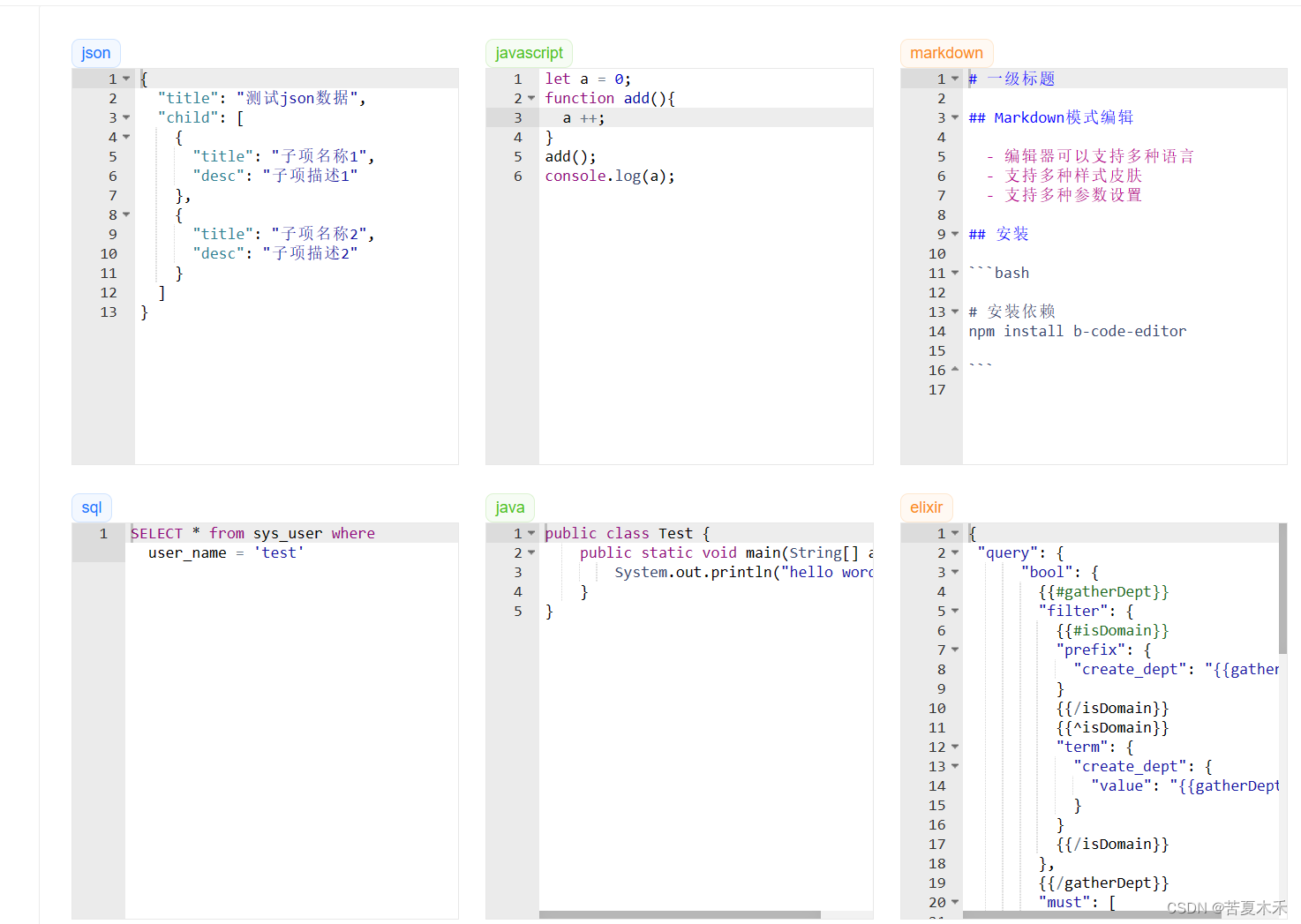The image size is (1301, 924).
Task: Click line number 6 in javascript gutter
Action: coord(518,176)
